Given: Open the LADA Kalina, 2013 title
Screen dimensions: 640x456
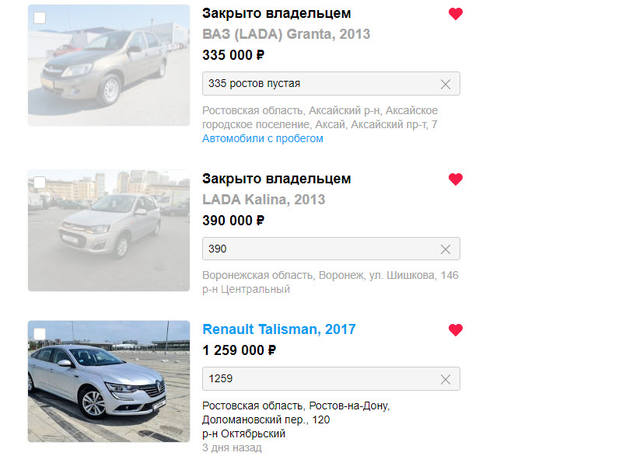Looking at the screenshot, I should pyautogui.click(x=264, y=199).
